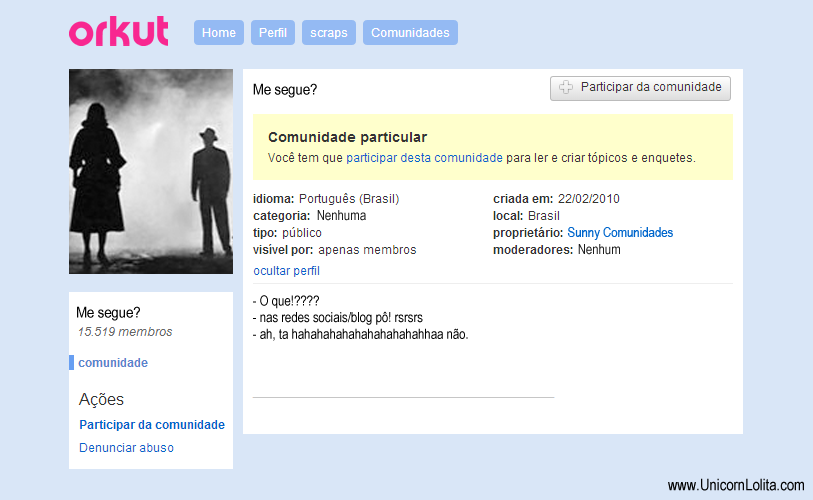Click the orkut logo
Viewport: 813px width, 500px height.
click(119, 31)
